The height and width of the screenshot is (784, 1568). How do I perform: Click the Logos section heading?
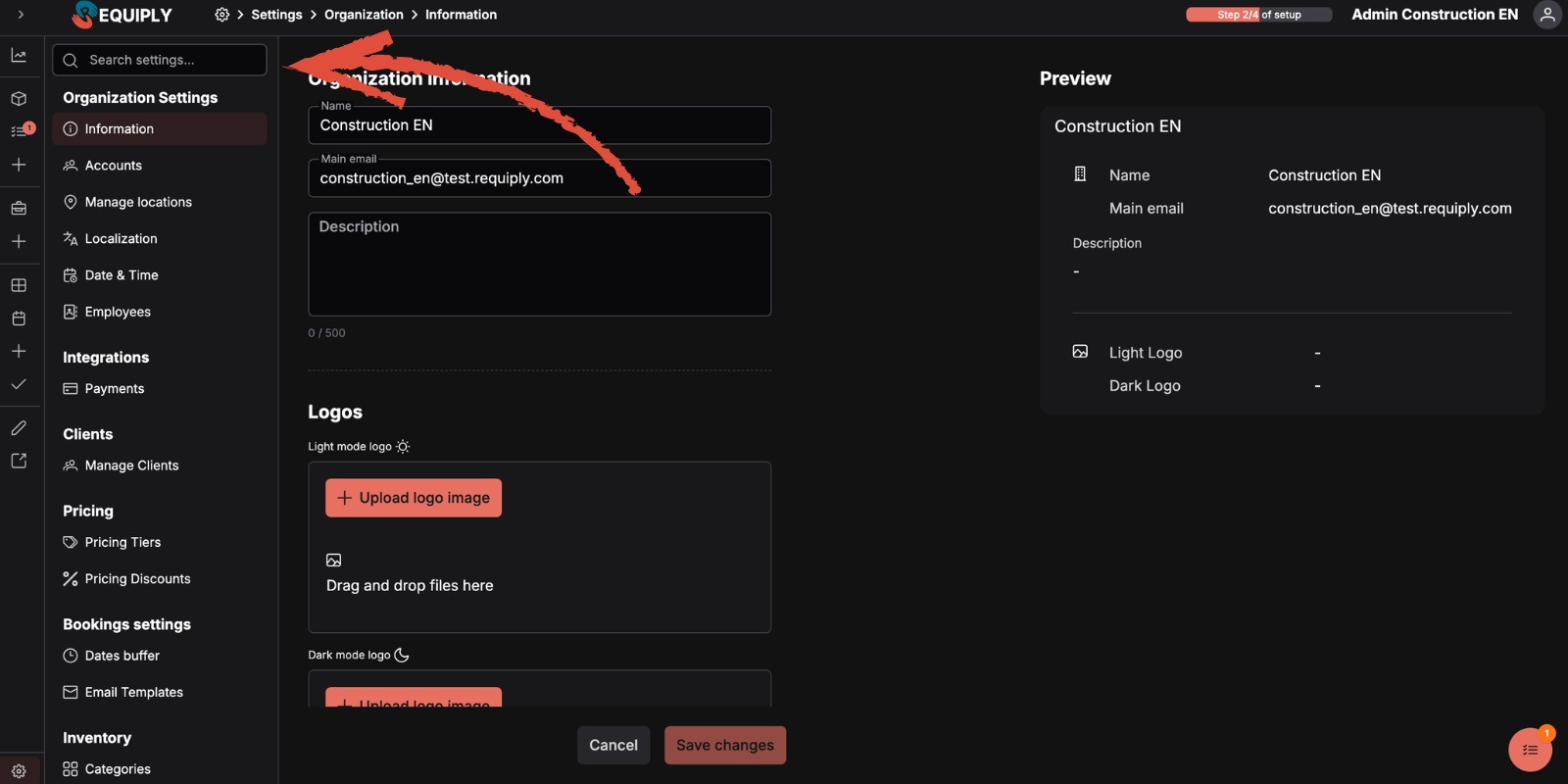tap(335, 412)
